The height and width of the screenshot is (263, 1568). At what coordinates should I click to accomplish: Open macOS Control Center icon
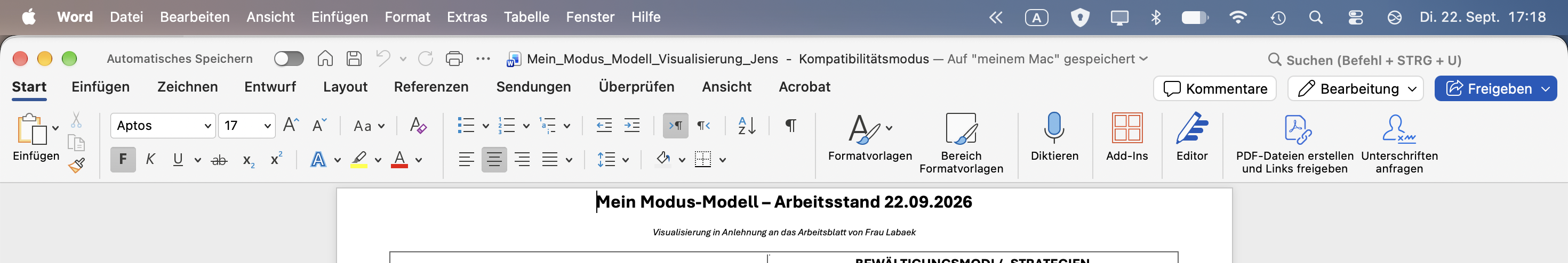coord(1356,17)
